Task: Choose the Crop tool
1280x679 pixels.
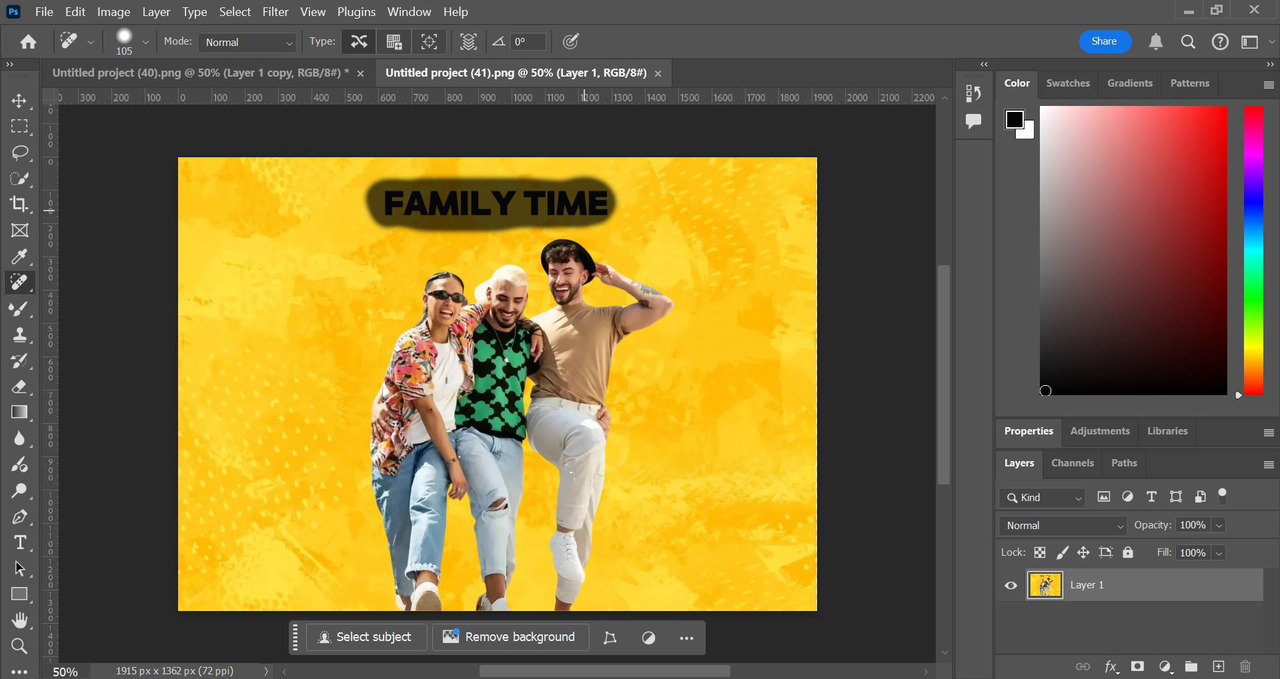Action: tap(19, 204)
